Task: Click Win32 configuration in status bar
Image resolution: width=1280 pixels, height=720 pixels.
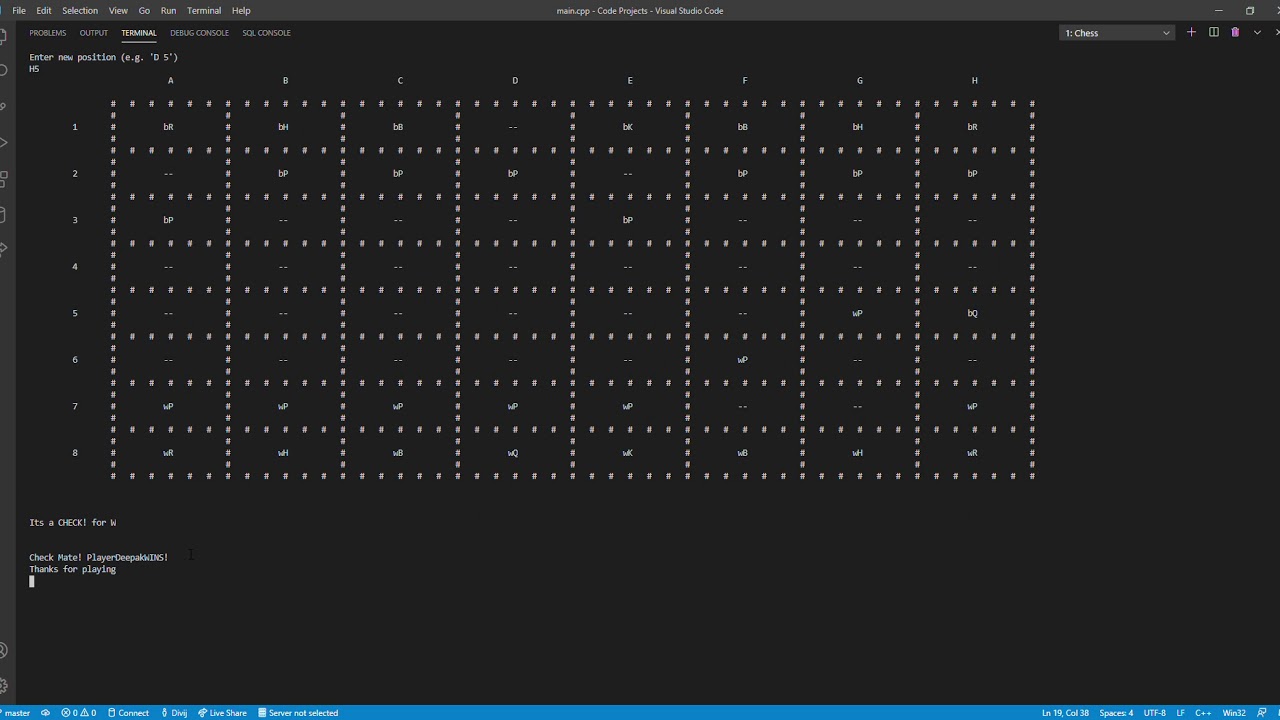Action: (x=1234, y=713)
